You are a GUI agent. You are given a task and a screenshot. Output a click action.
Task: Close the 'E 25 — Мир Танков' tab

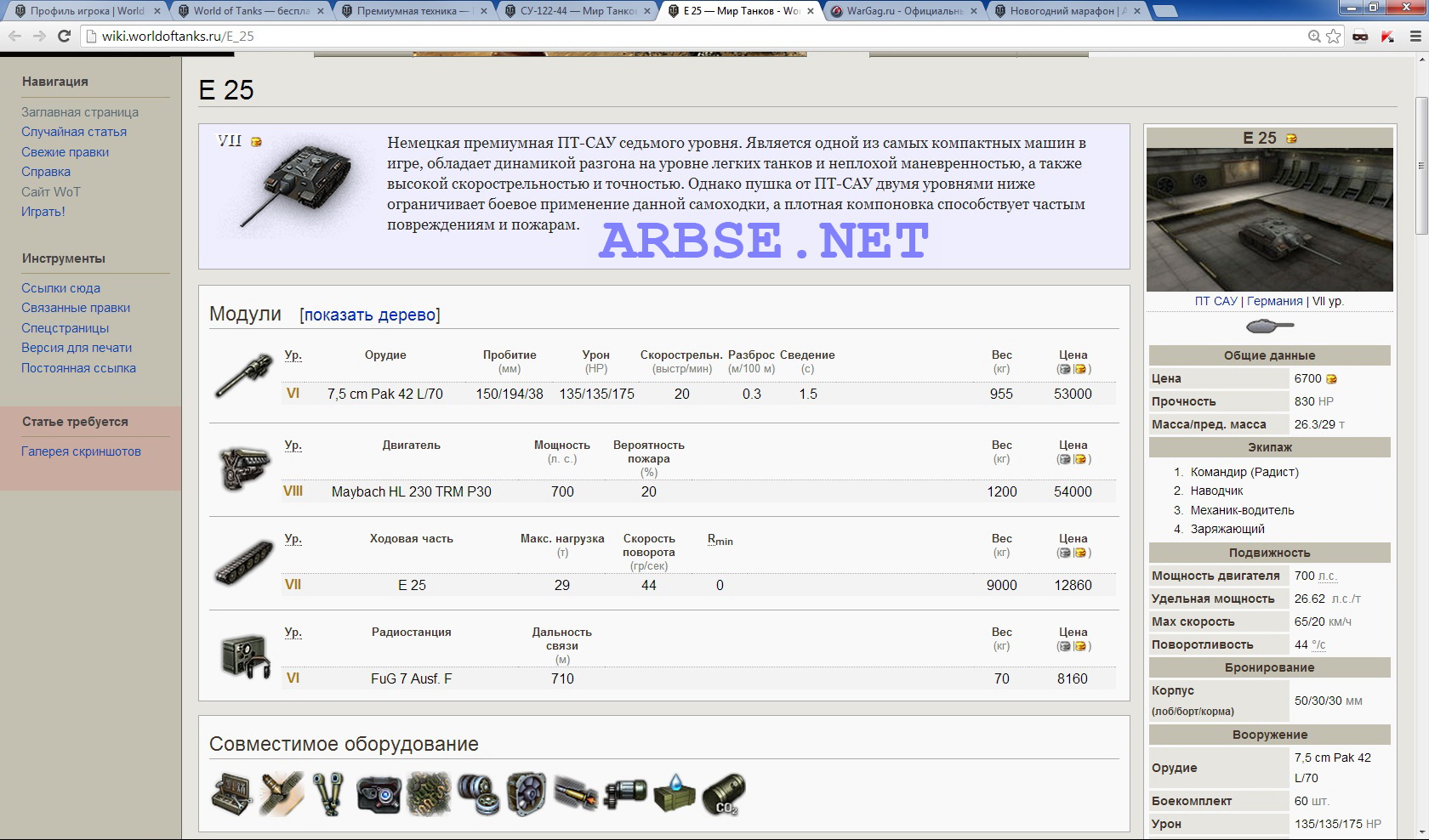tap(810, 11)
